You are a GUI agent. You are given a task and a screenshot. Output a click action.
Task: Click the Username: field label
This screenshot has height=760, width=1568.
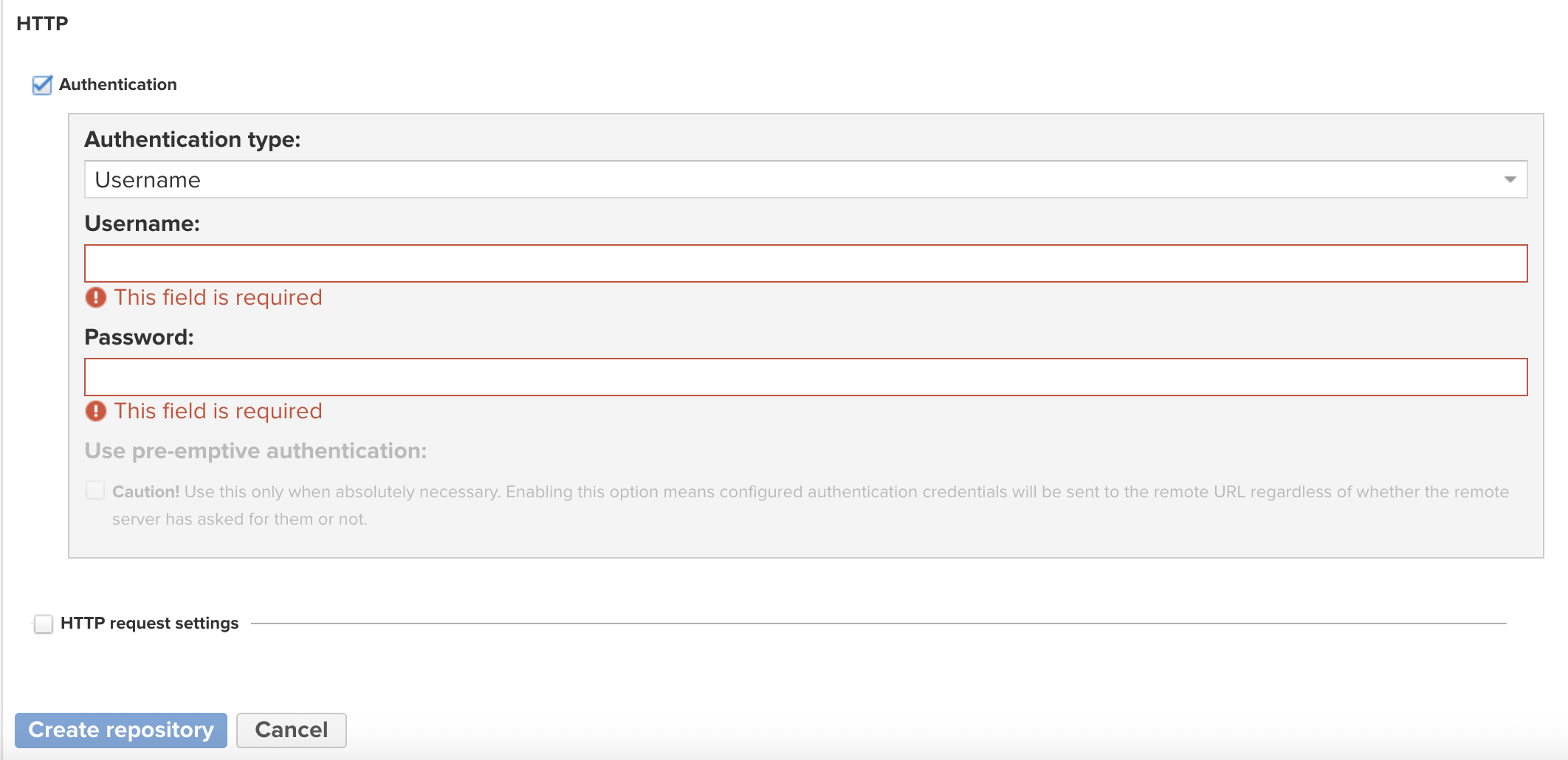click(x=142, y=224)
